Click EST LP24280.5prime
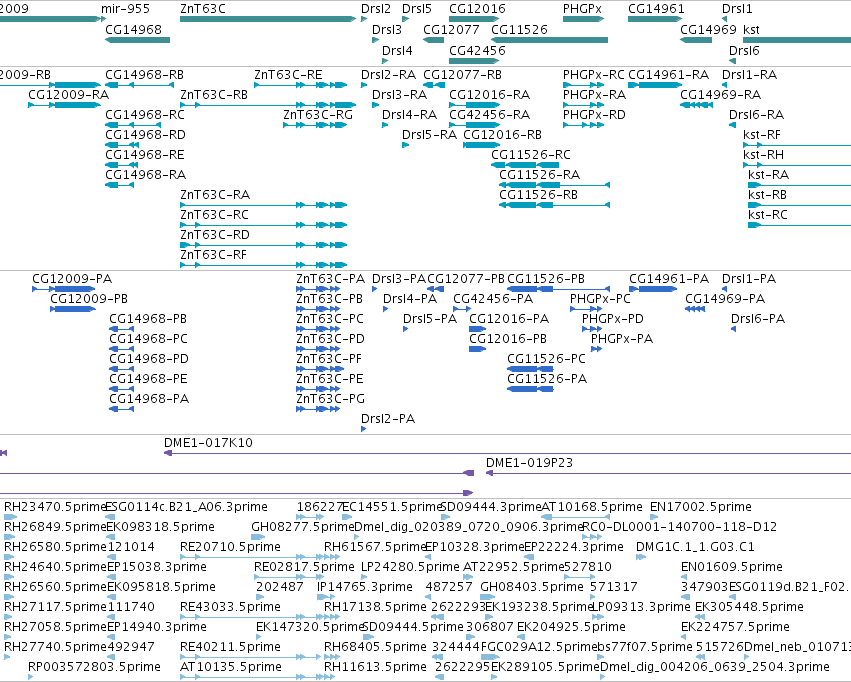851x682 pixels. (x=364, y=577)
